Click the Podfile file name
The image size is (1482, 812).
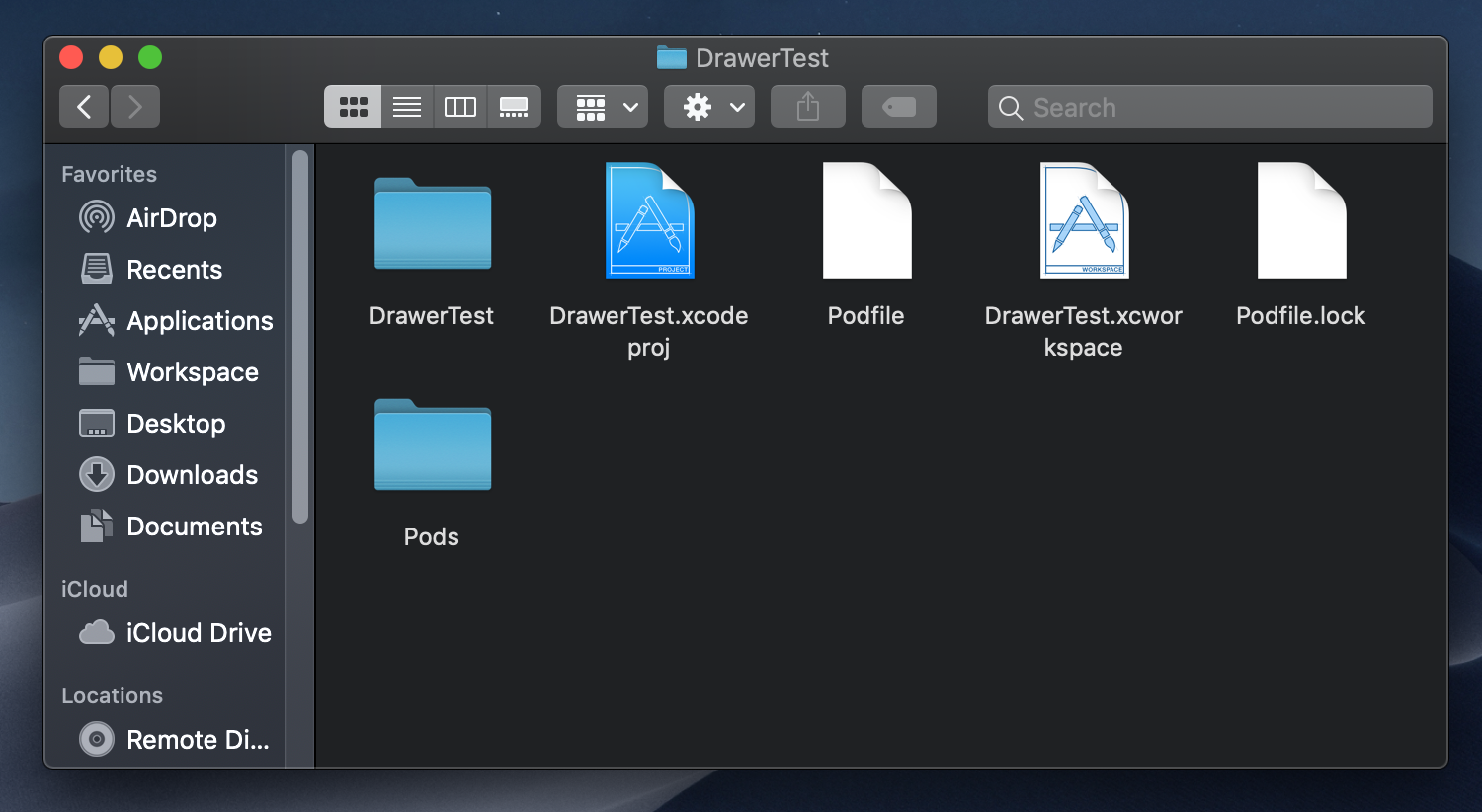pyautogui.click(x=866, y=316)
